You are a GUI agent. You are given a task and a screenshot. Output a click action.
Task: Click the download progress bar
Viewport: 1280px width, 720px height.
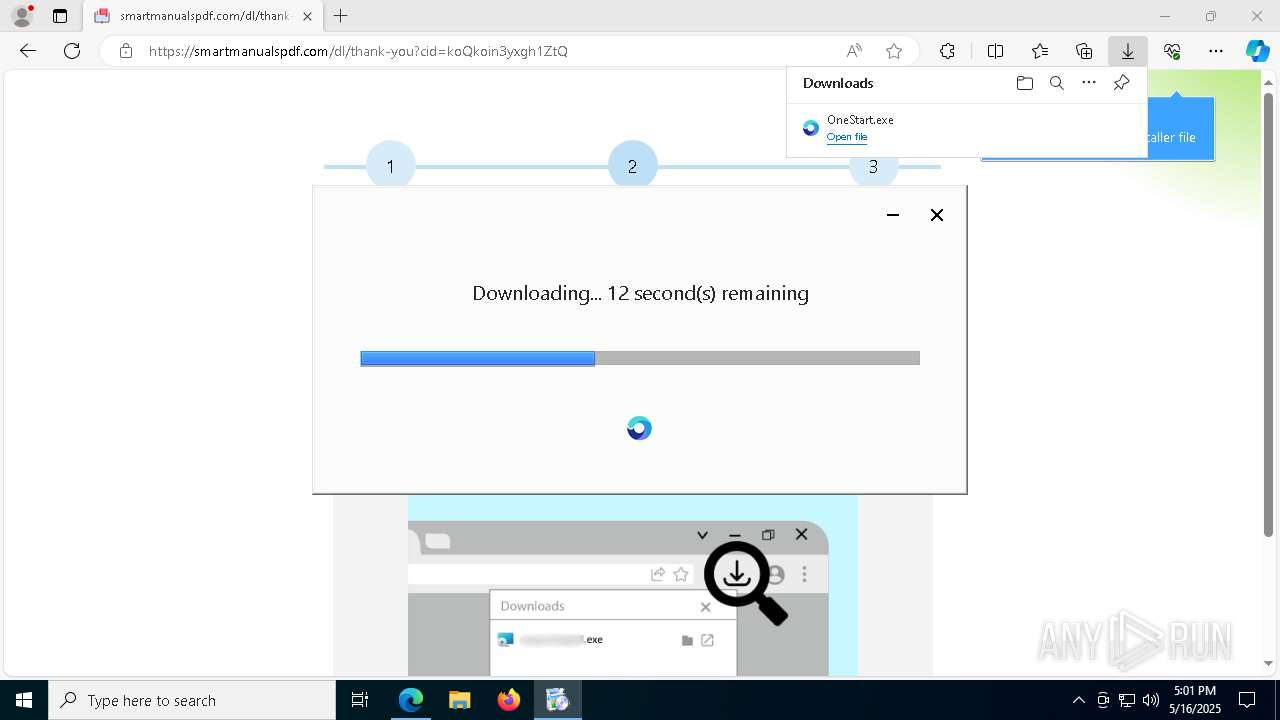click(640, 358)
